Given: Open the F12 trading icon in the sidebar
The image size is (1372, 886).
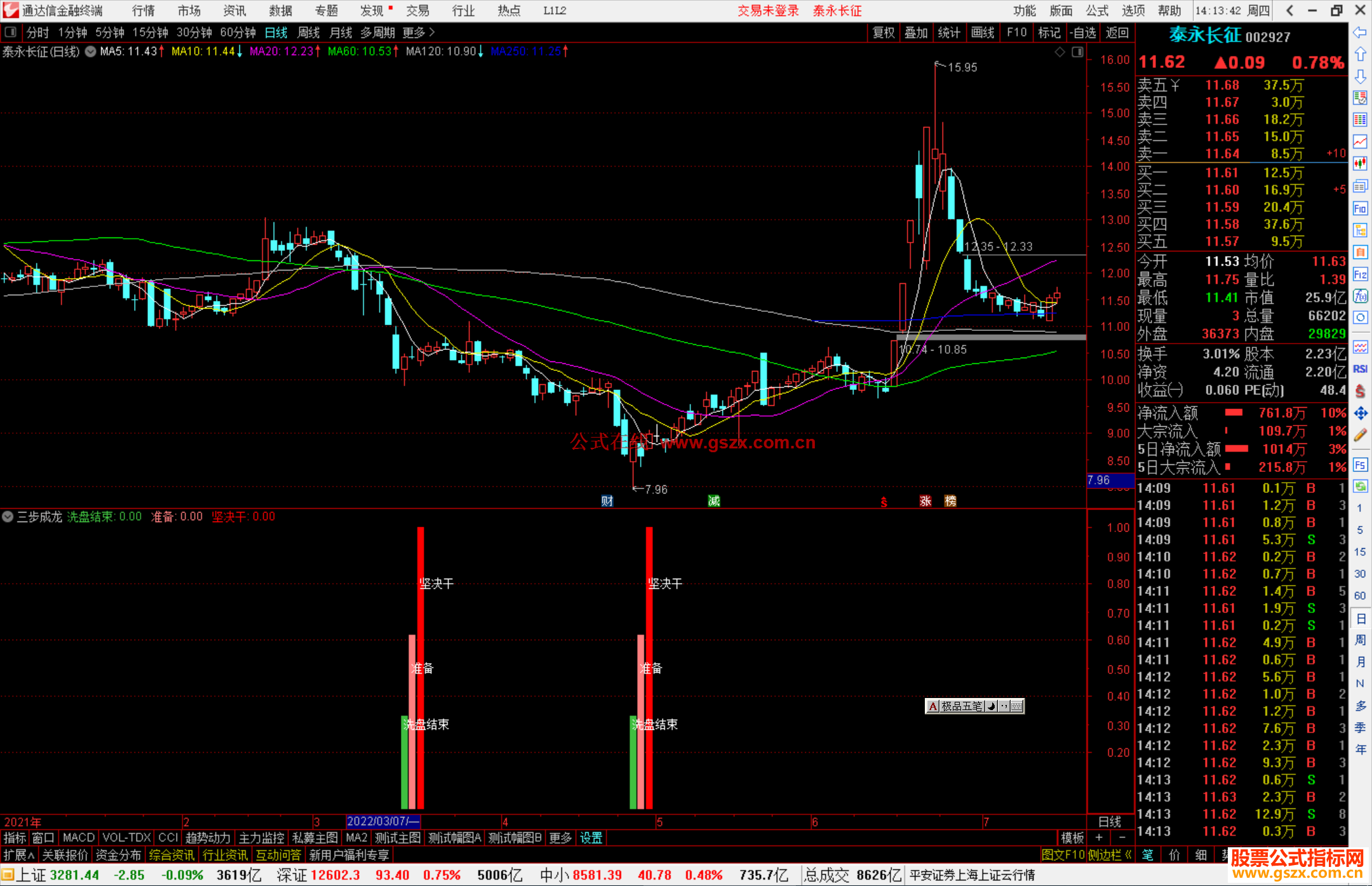Looking at the screenshot, I should pyautogui.click(x=1360, y=274).
